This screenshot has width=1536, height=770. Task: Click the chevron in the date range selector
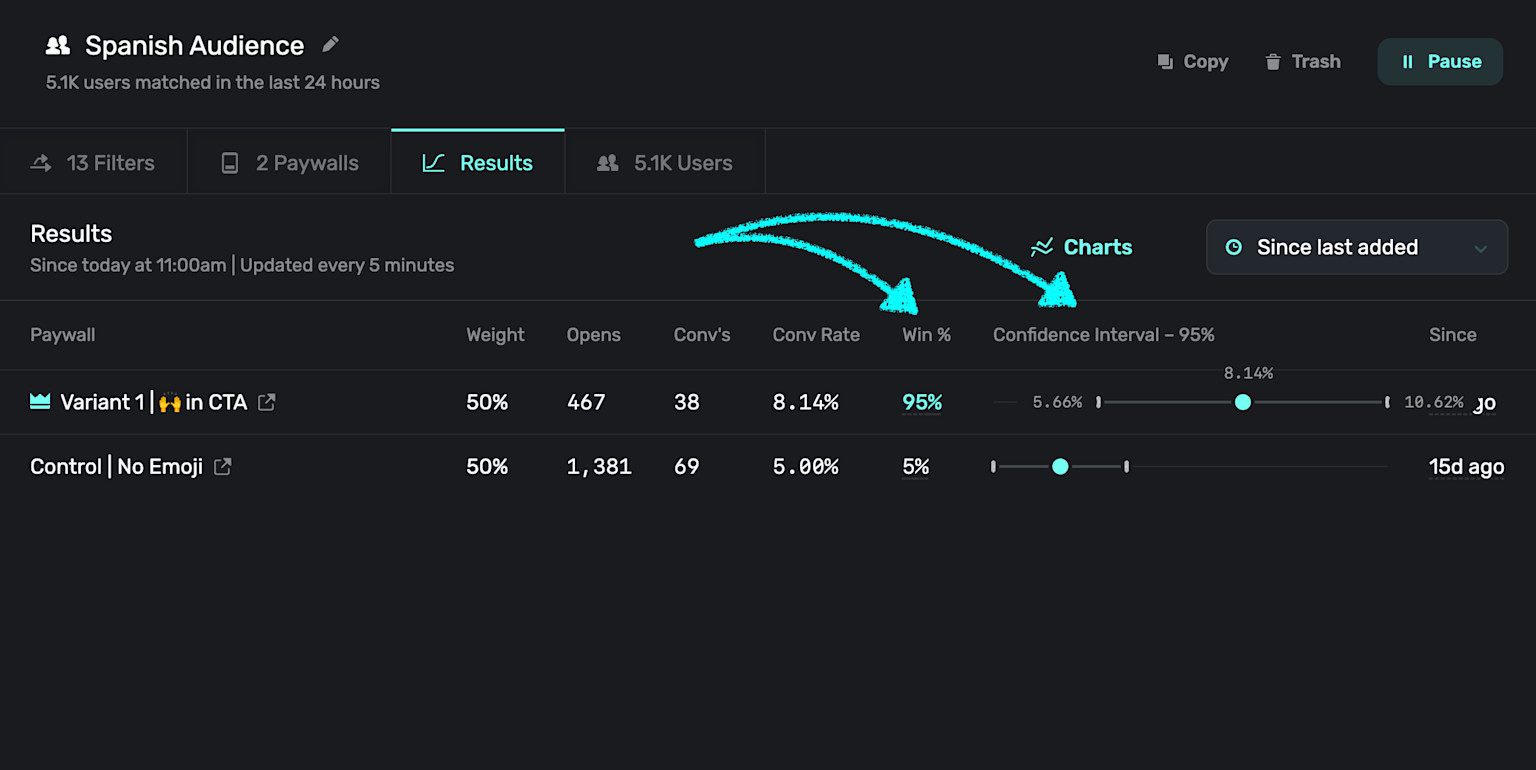point(1481,248)
